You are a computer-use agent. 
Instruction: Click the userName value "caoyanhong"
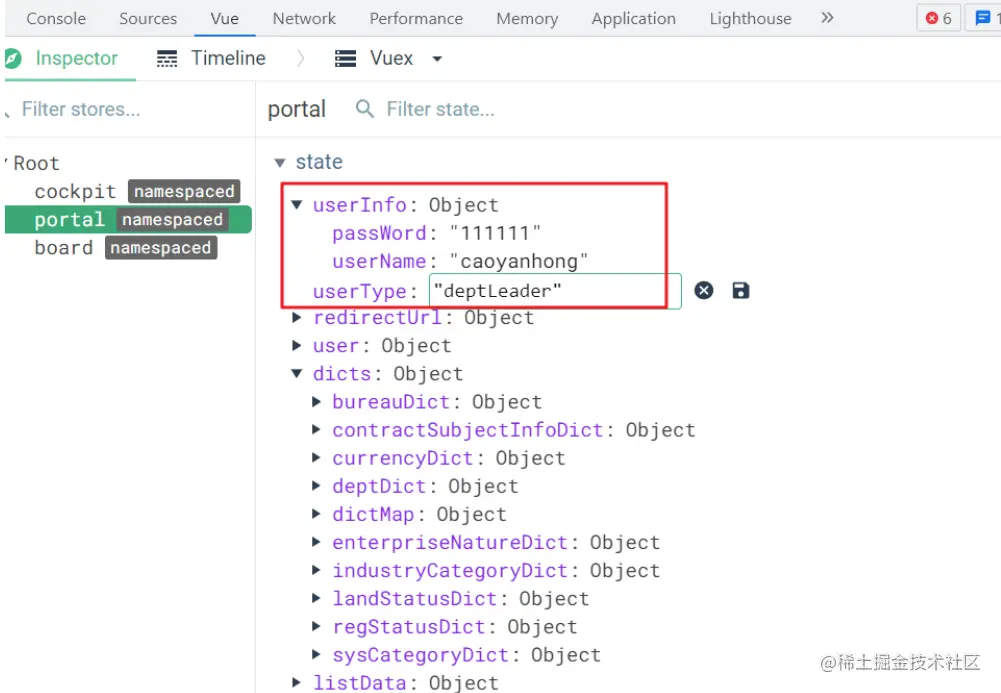[518, 261]
